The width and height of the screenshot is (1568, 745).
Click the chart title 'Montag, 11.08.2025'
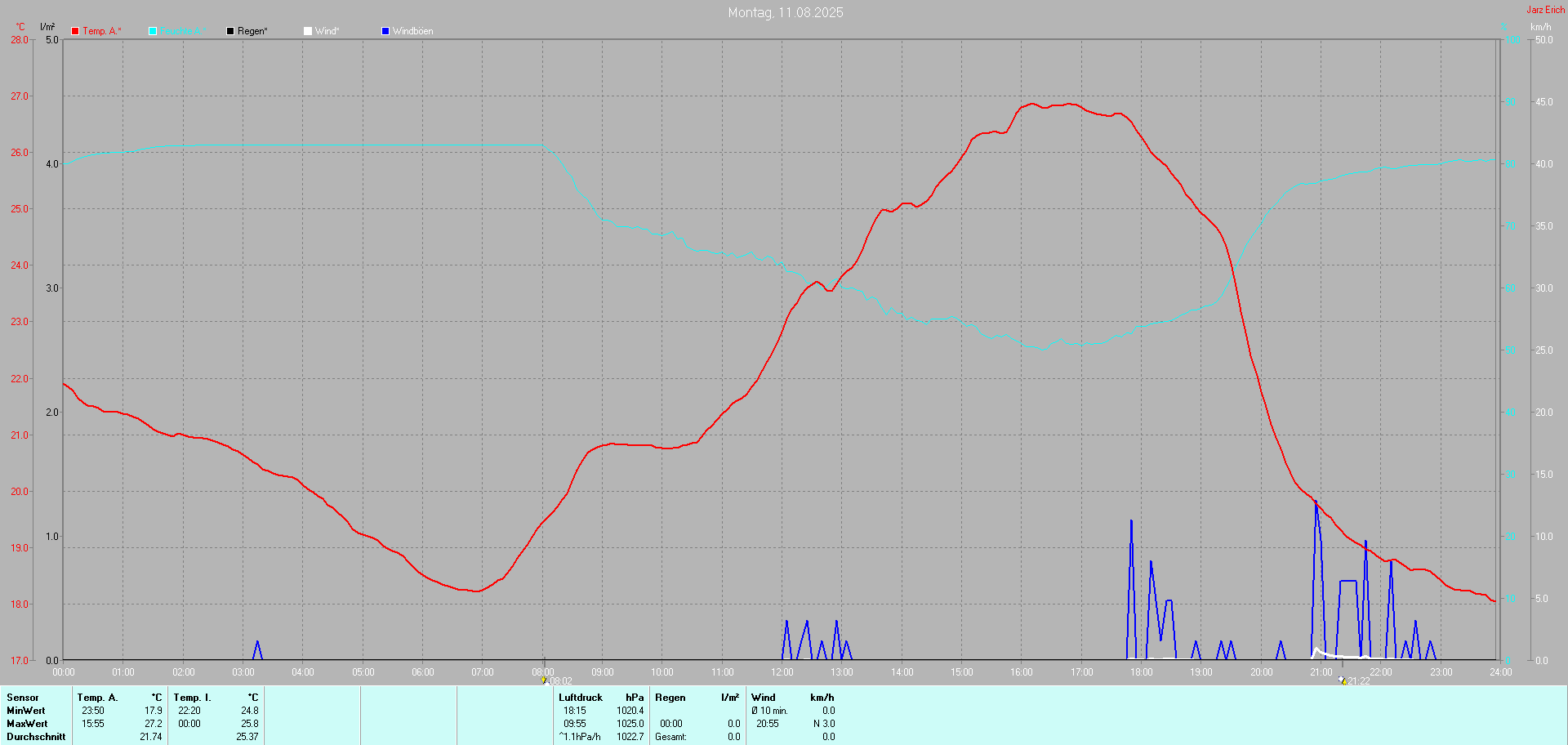[x=786, y=12]
